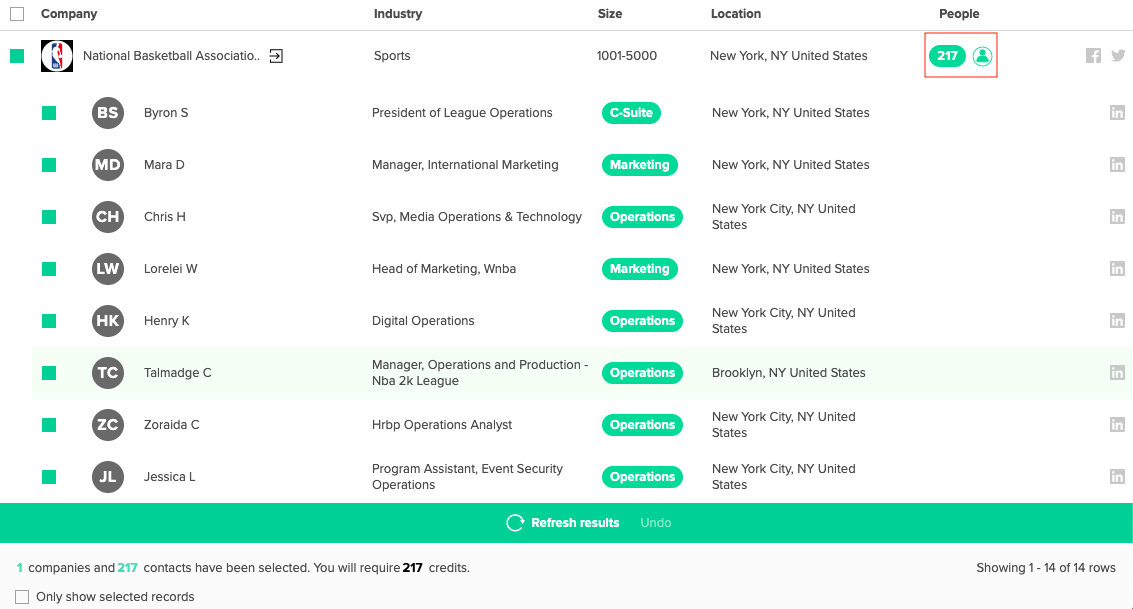Click the 1001-5000 size cell

(626, 56)
